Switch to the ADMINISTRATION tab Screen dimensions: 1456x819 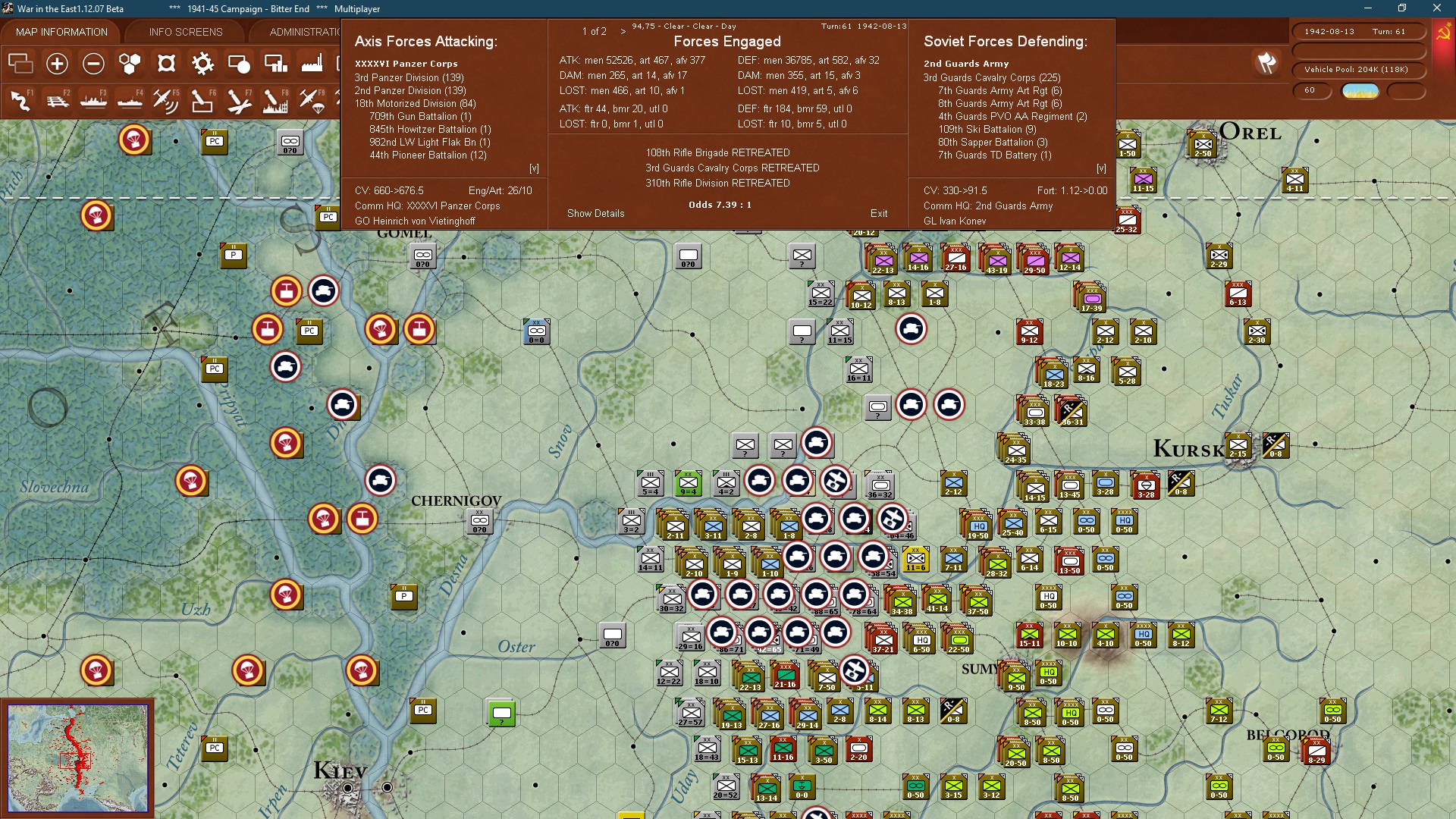[303, 32]
